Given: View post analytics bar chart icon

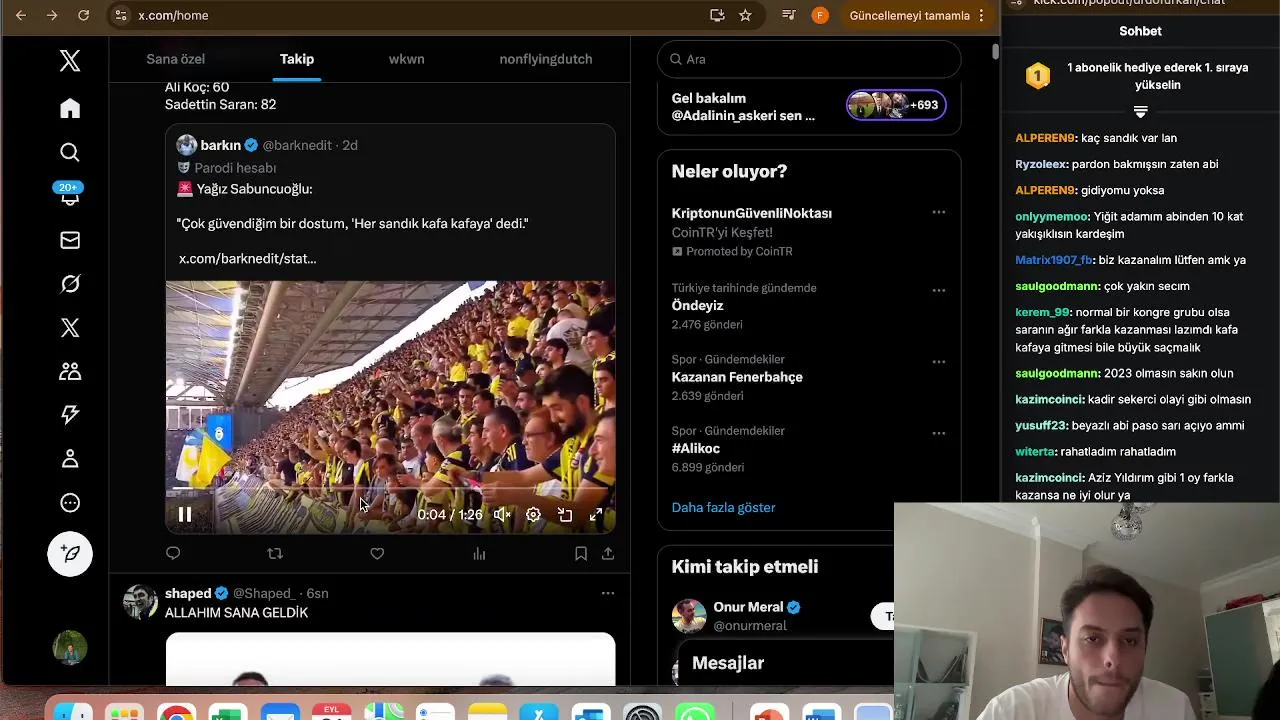Looking at the screenshot, I should (x=479, y=553).
